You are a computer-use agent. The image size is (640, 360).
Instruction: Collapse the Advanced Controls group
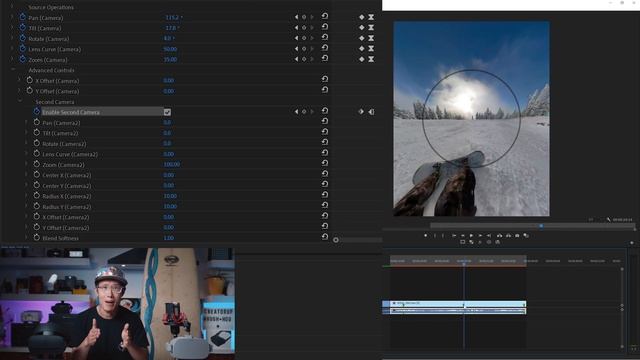coord(13,70)
